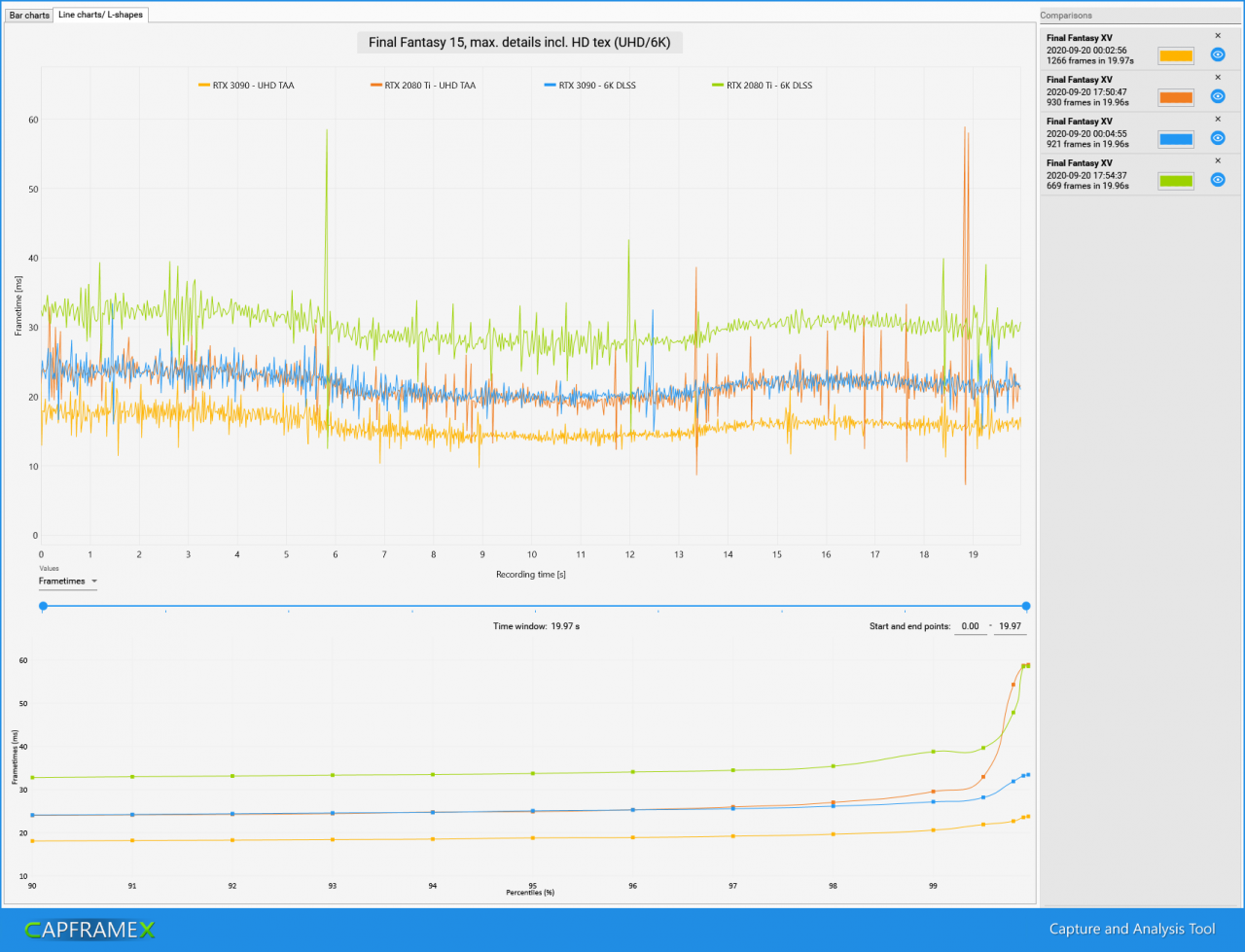The image size is (1245, 952).
Task: Click the left time window slider handle
Action: tap(43, 606)
